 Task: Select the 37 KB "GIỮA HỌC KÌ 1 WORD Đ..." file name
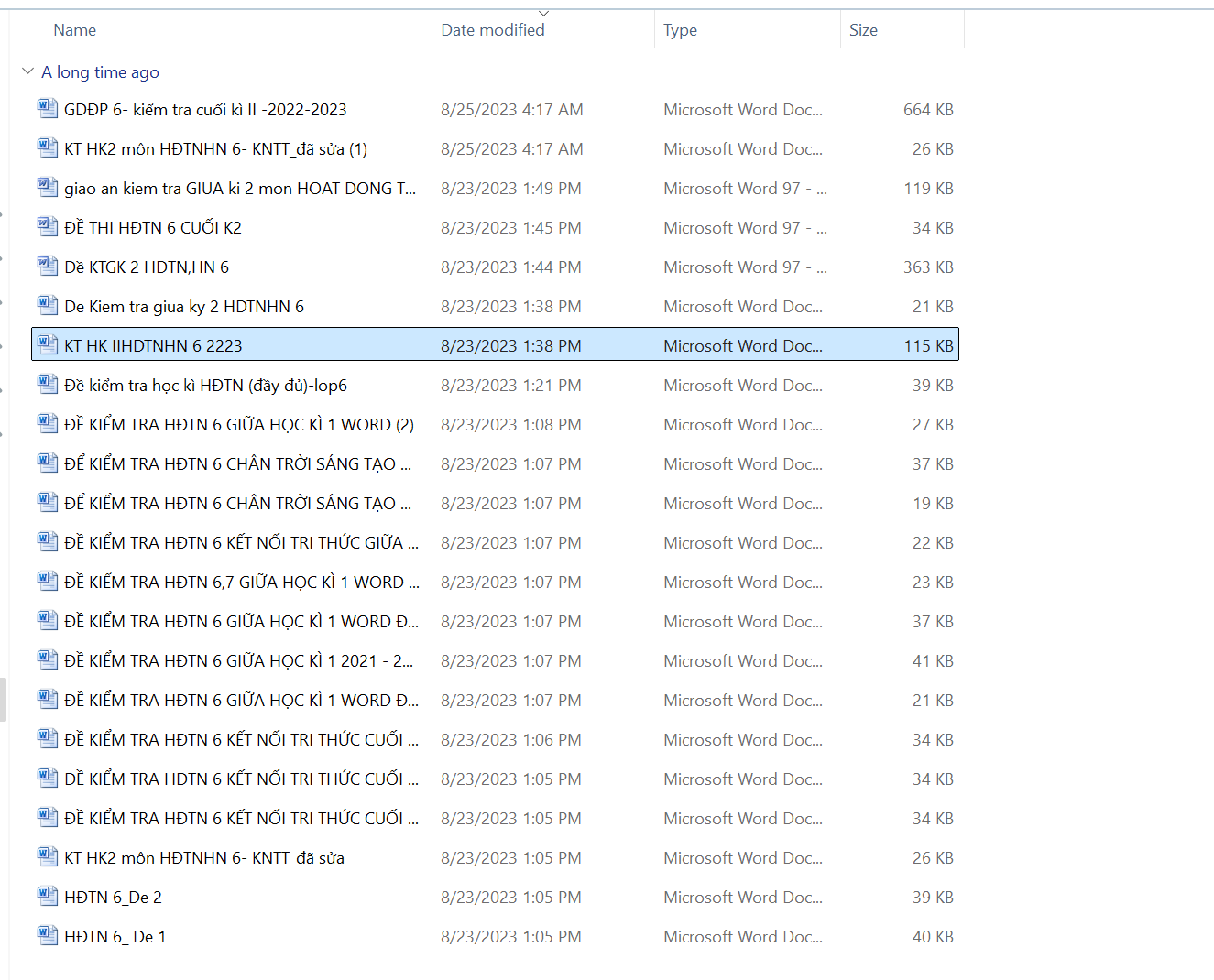pos(242,622)
